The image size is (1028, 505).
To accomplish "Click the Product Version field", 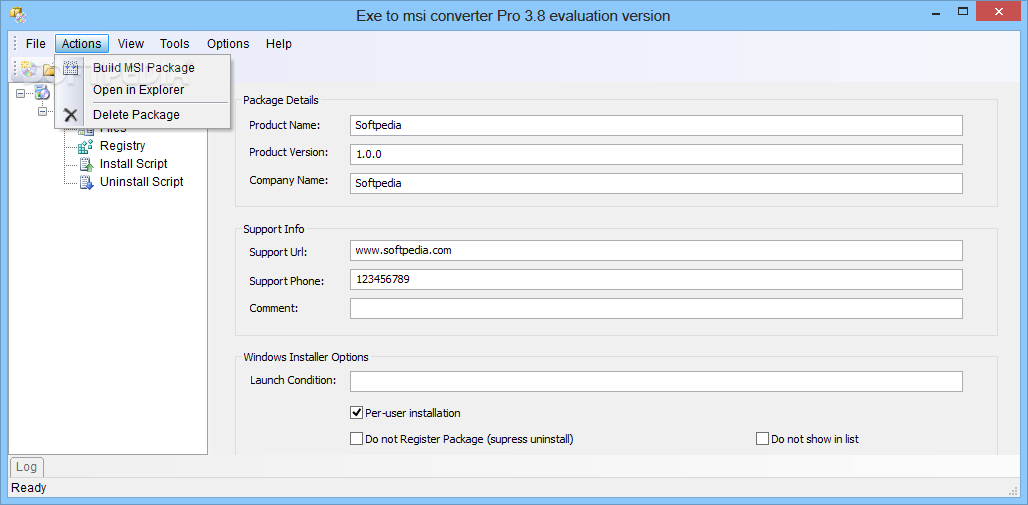I will [656, 155].
